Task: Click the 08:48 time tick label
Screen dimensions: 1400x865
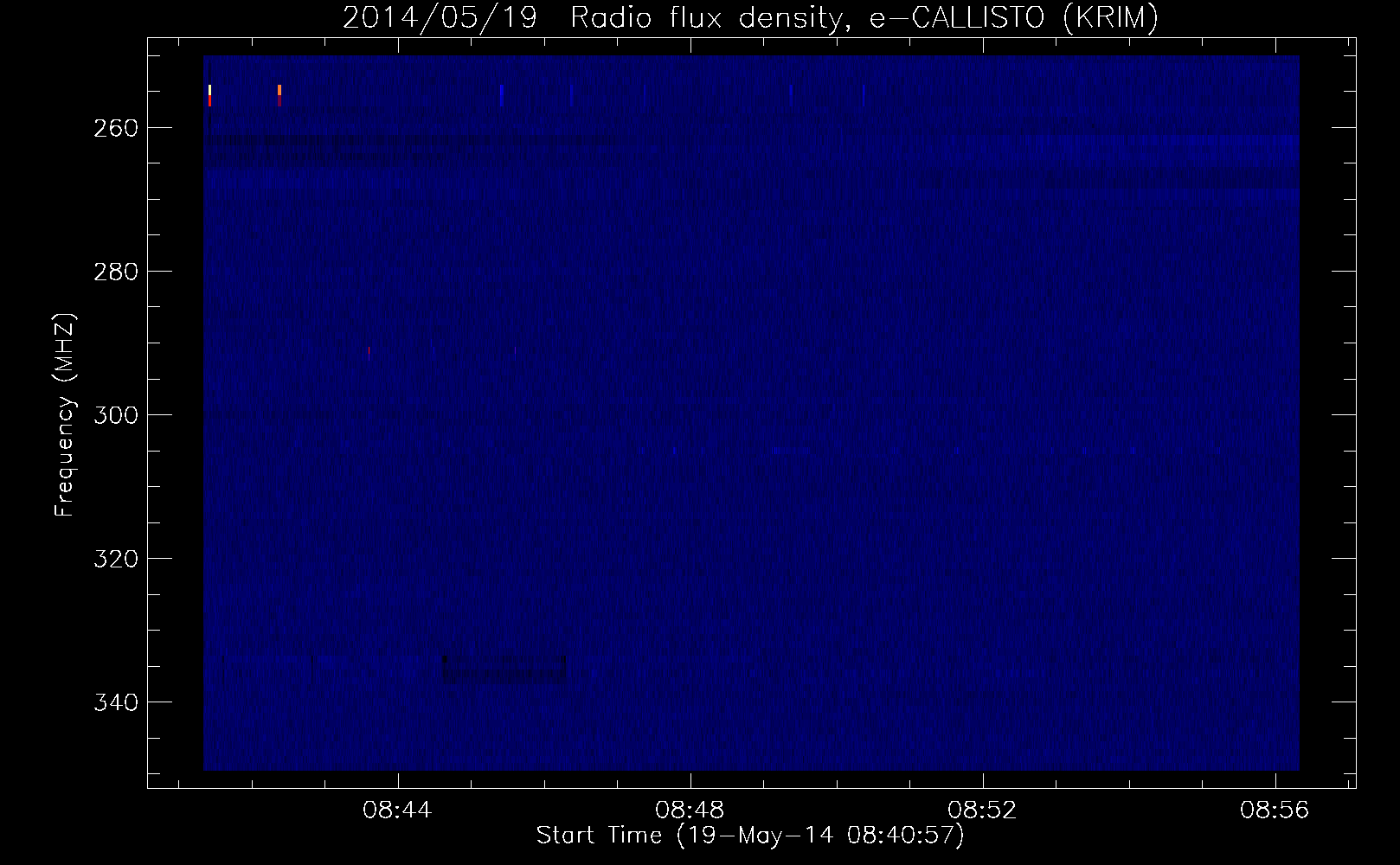Action: 690,811
